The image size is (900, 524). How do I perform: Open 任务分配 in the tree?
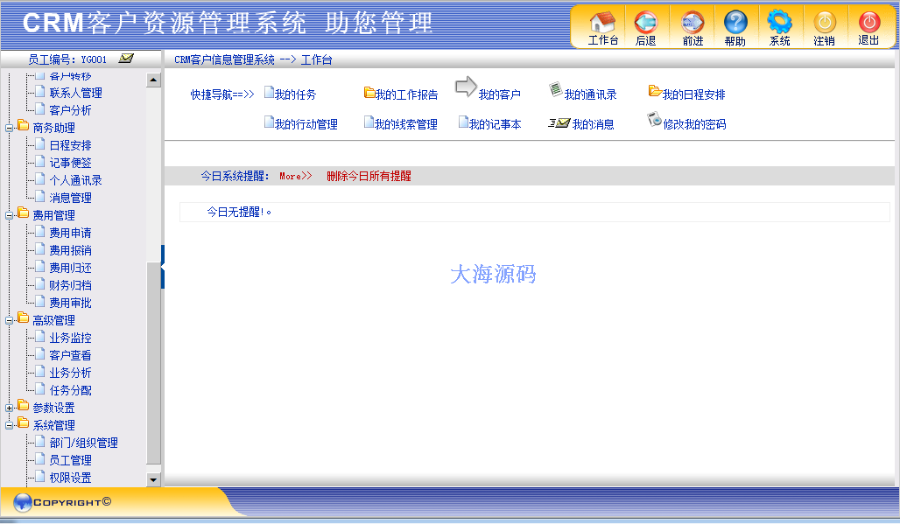pyautogui.click(x=70, y=390)
